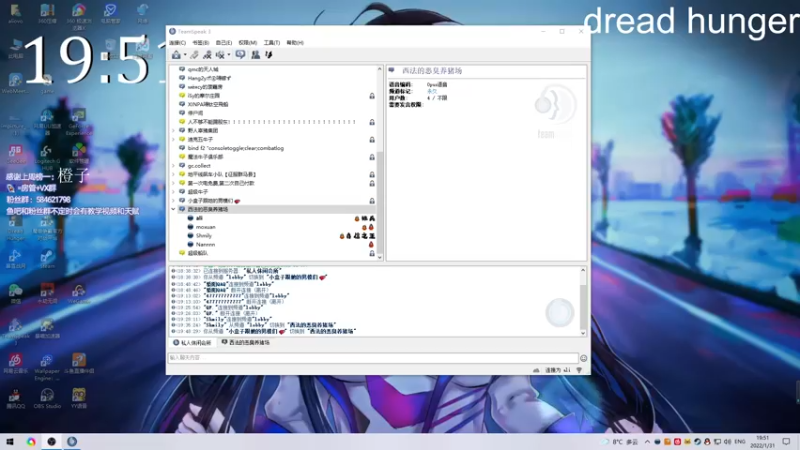Select user Nannnn in the channel
The height and width of the screenshot is (450, 800).
[x=205, y=244]
